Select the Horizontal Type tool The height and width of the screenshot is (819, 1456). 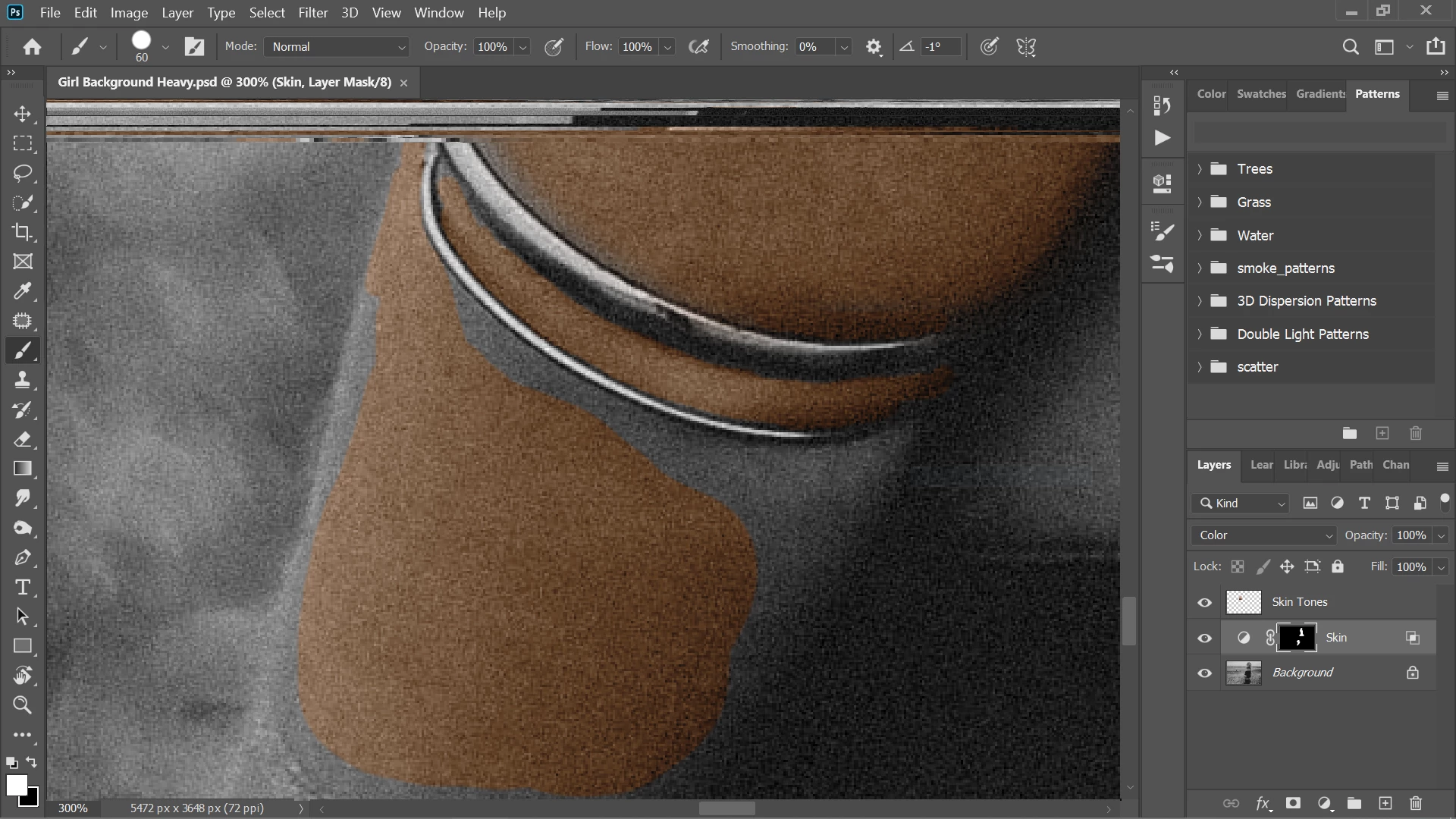click(23, 587)
